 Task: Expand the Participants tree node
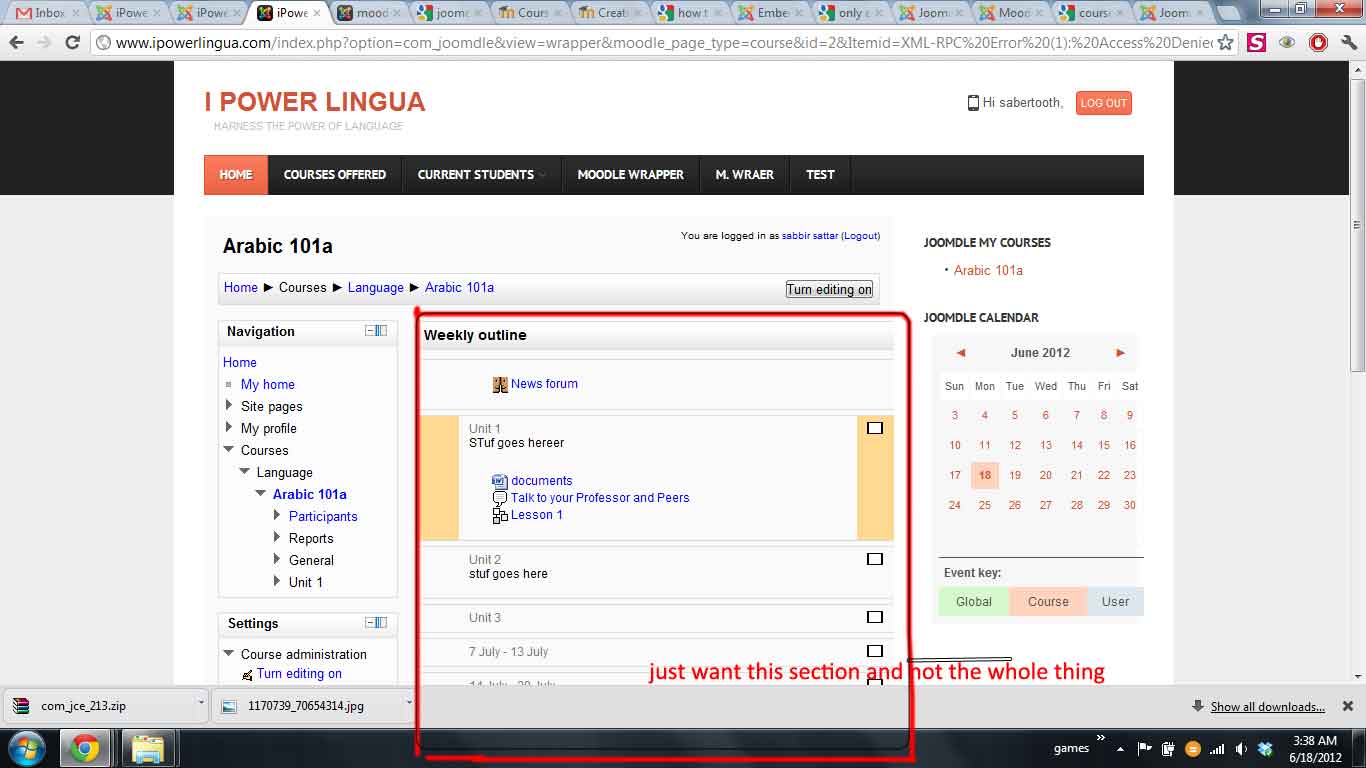278,516
